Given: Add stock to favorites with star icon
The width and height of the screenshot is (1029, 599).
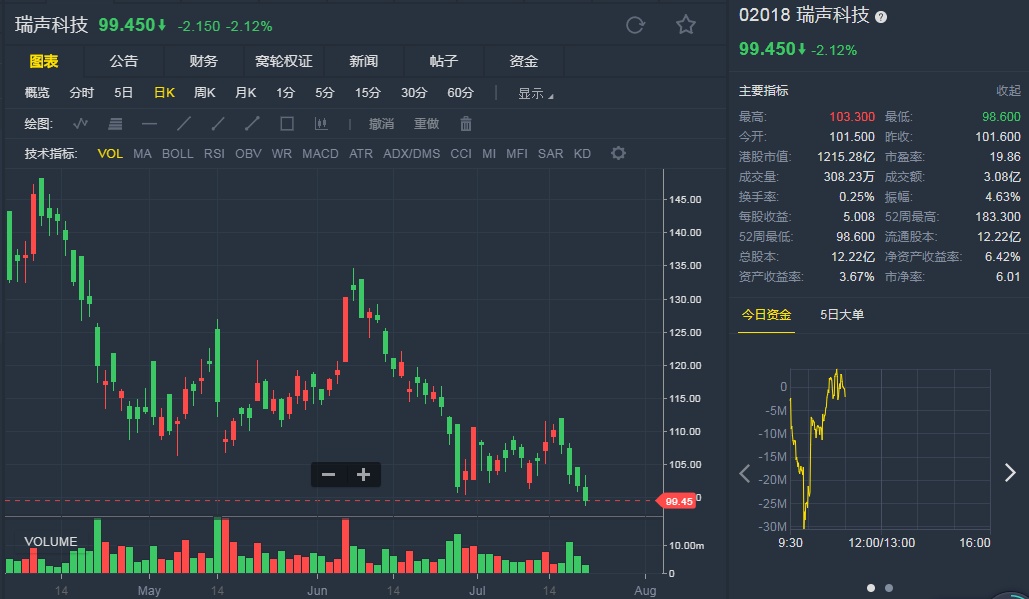Looking at the screenshot, I should click(685, 25).
